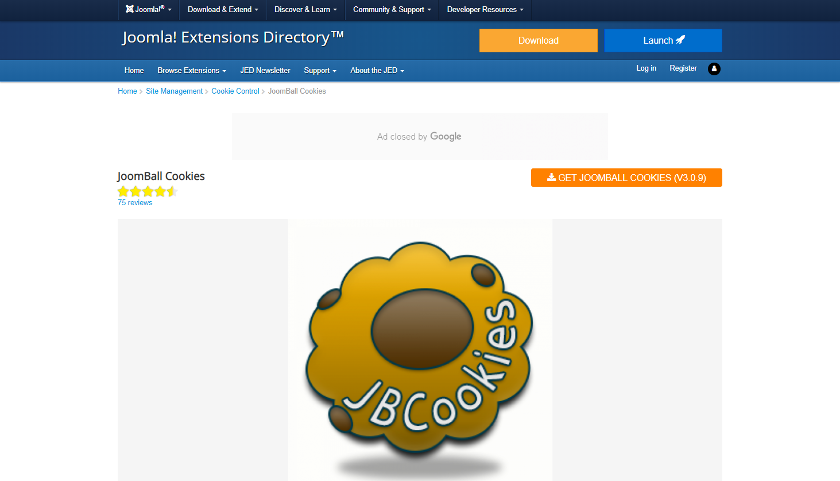This screenshot has height=481, width=840.
Task: Open the JED Newsletter page
Action: [265, 70]
